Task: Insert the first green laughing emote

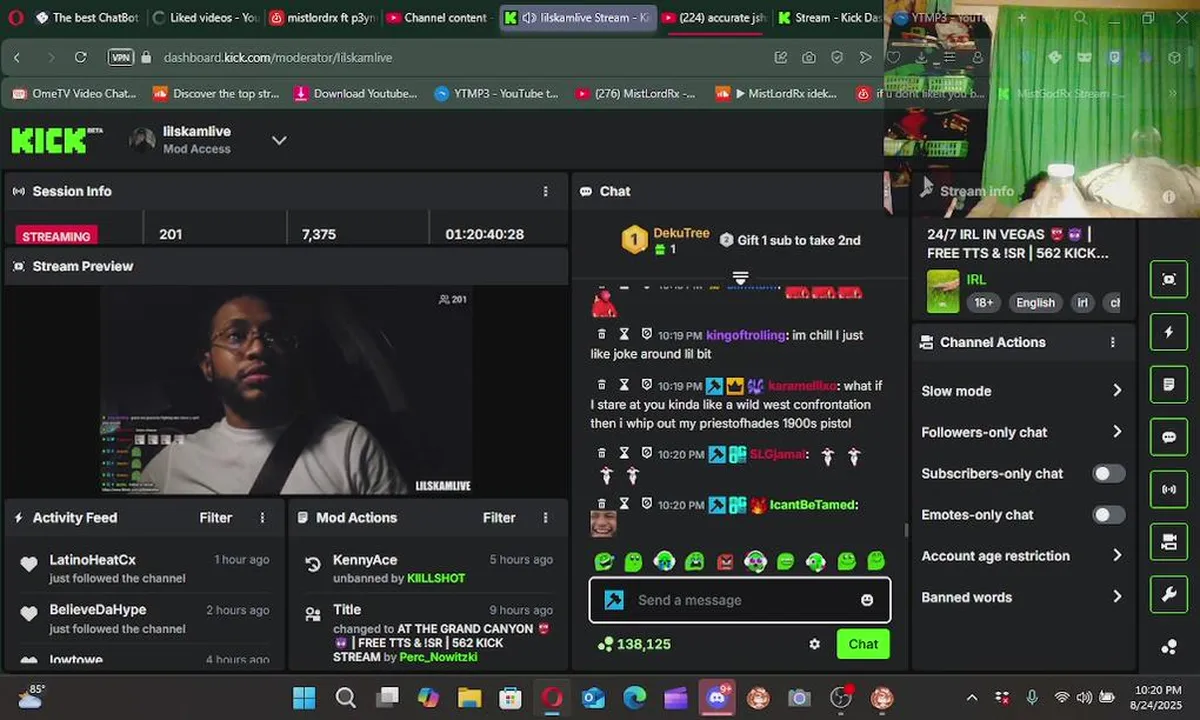Action: [603, 562]
